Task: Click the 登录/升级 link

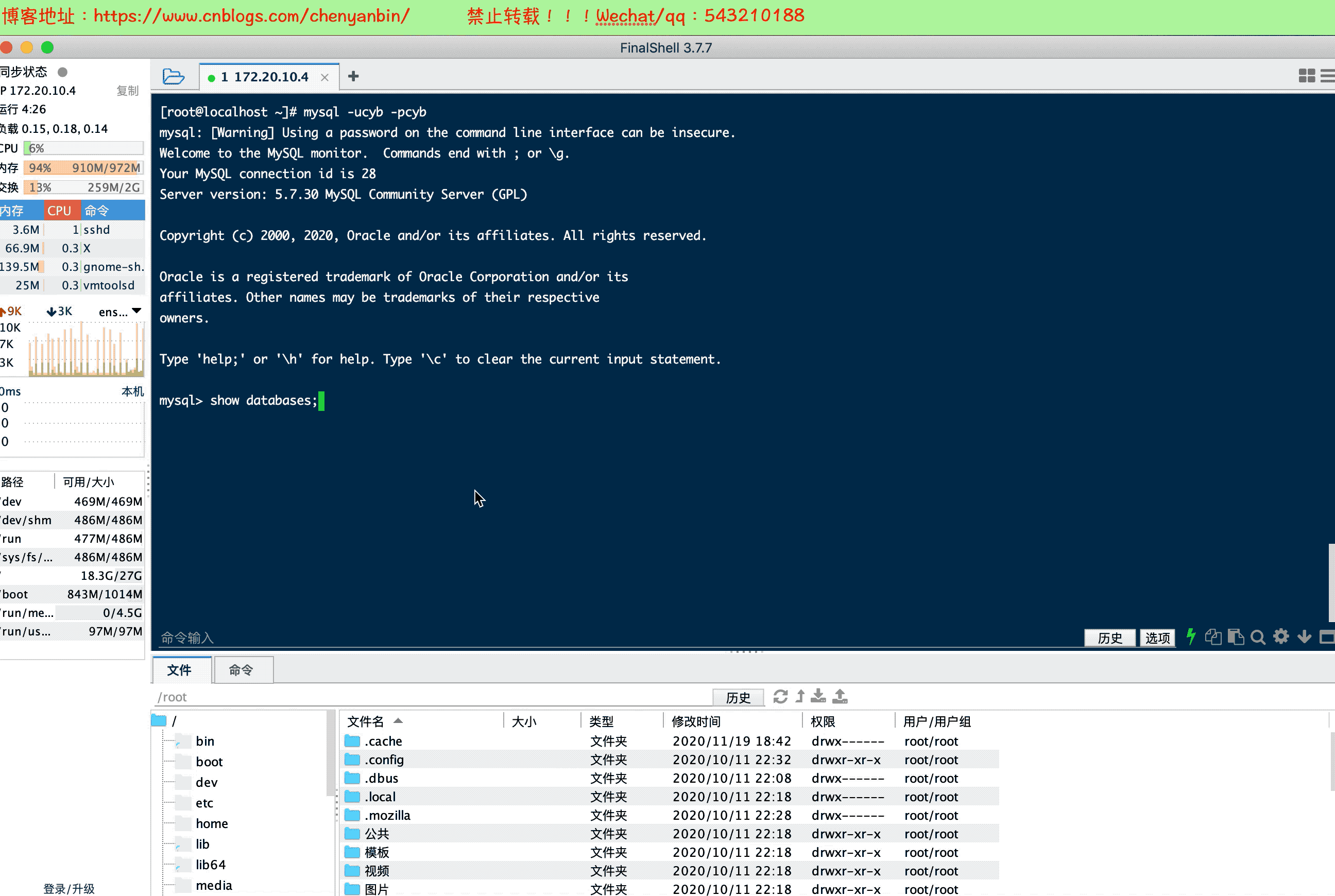Action: click(69, 889)
